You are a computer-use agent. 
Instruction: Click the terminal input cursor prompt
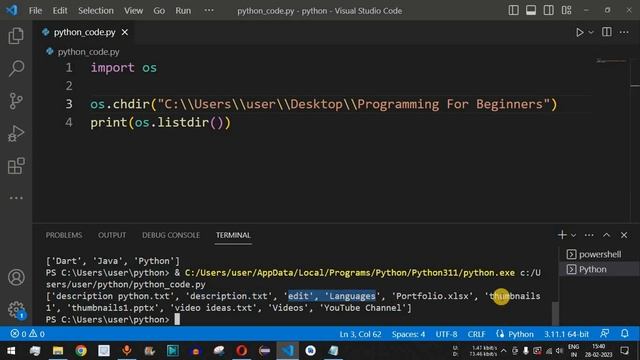[177, 319]
